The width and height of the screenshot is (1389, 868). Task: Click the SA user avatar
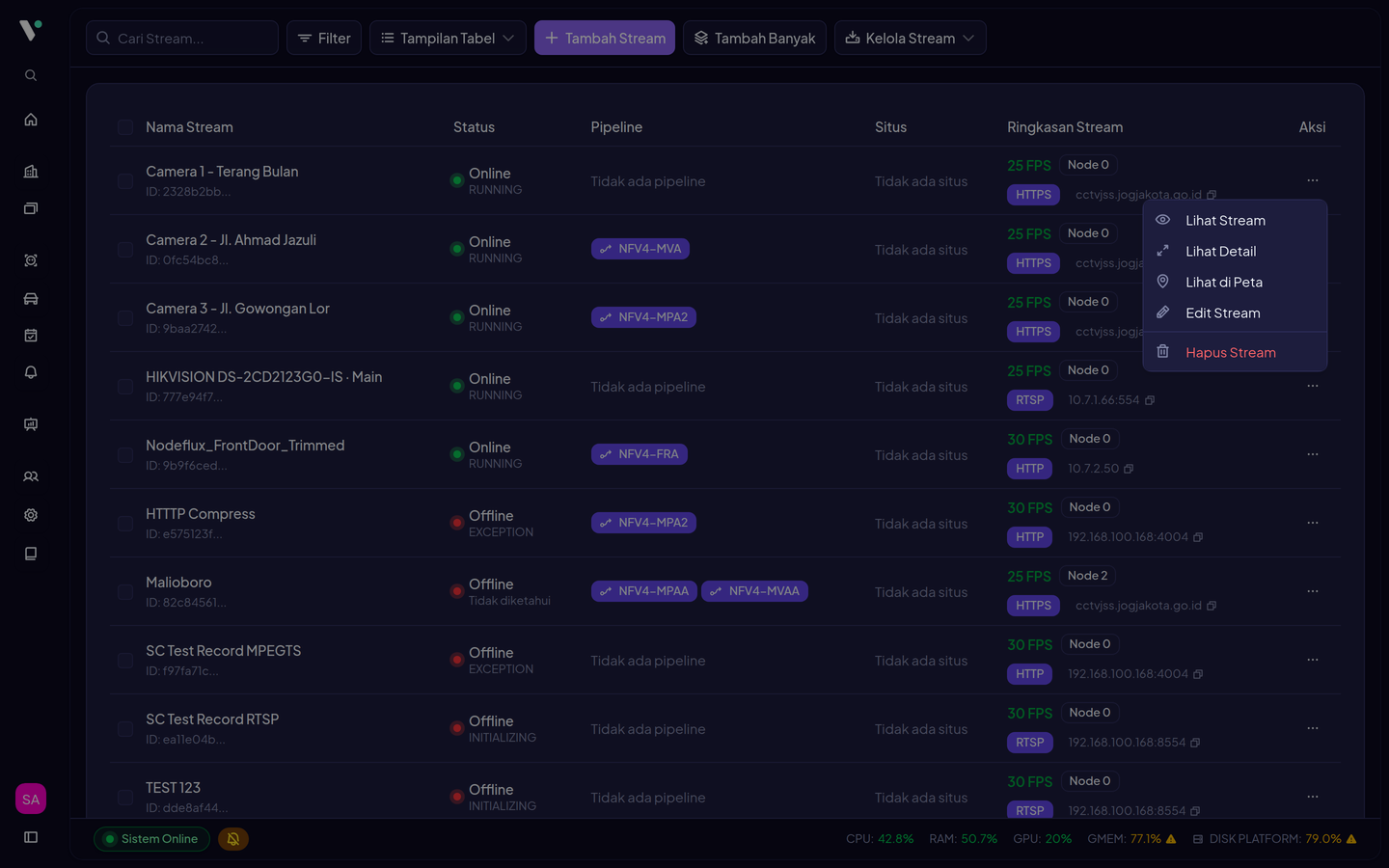pos(31,799)
